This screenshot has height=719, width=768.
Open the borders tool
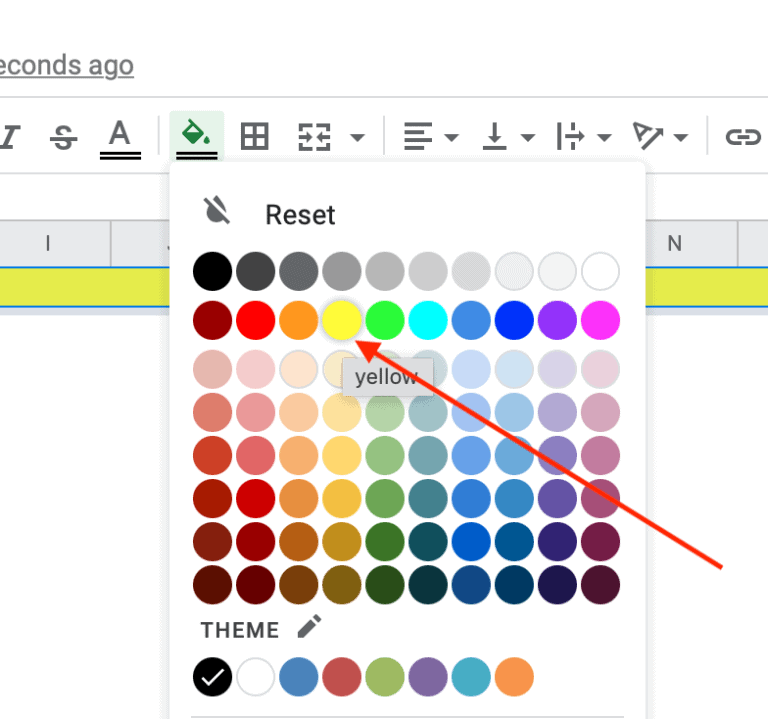click(255, 137)
